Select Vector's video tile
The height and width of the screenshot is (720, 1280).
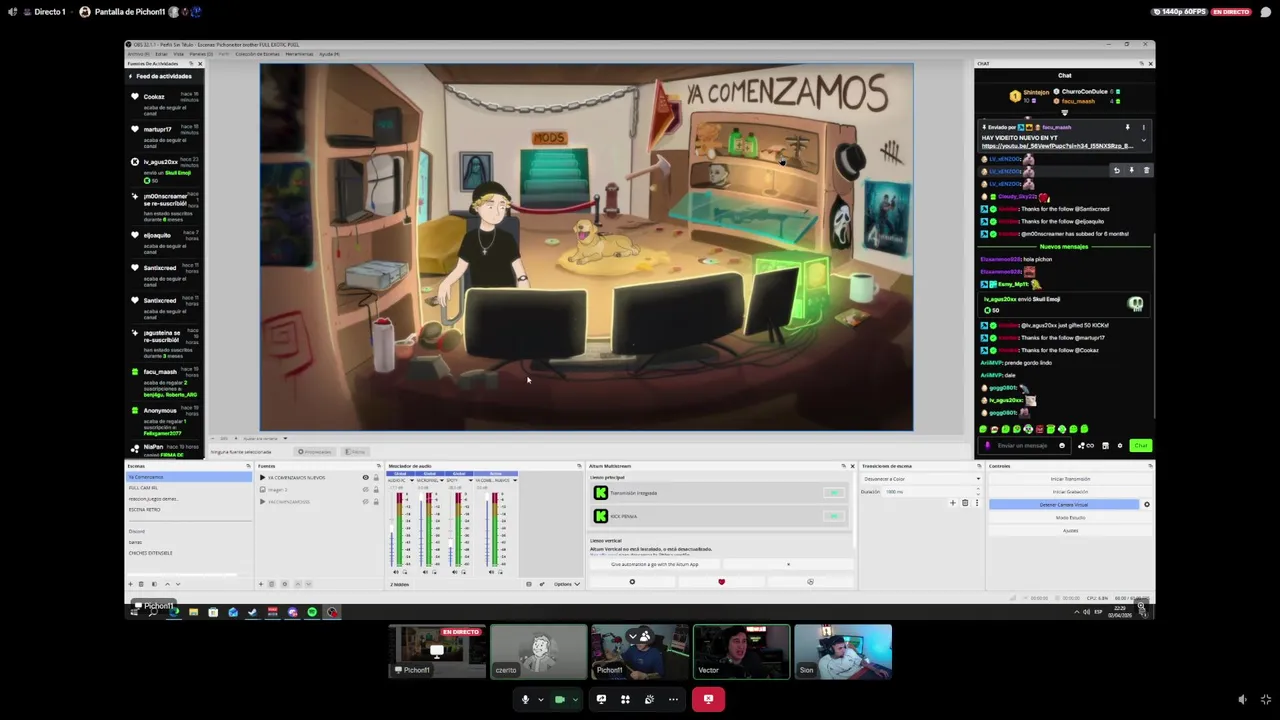[x=741, y=651]
